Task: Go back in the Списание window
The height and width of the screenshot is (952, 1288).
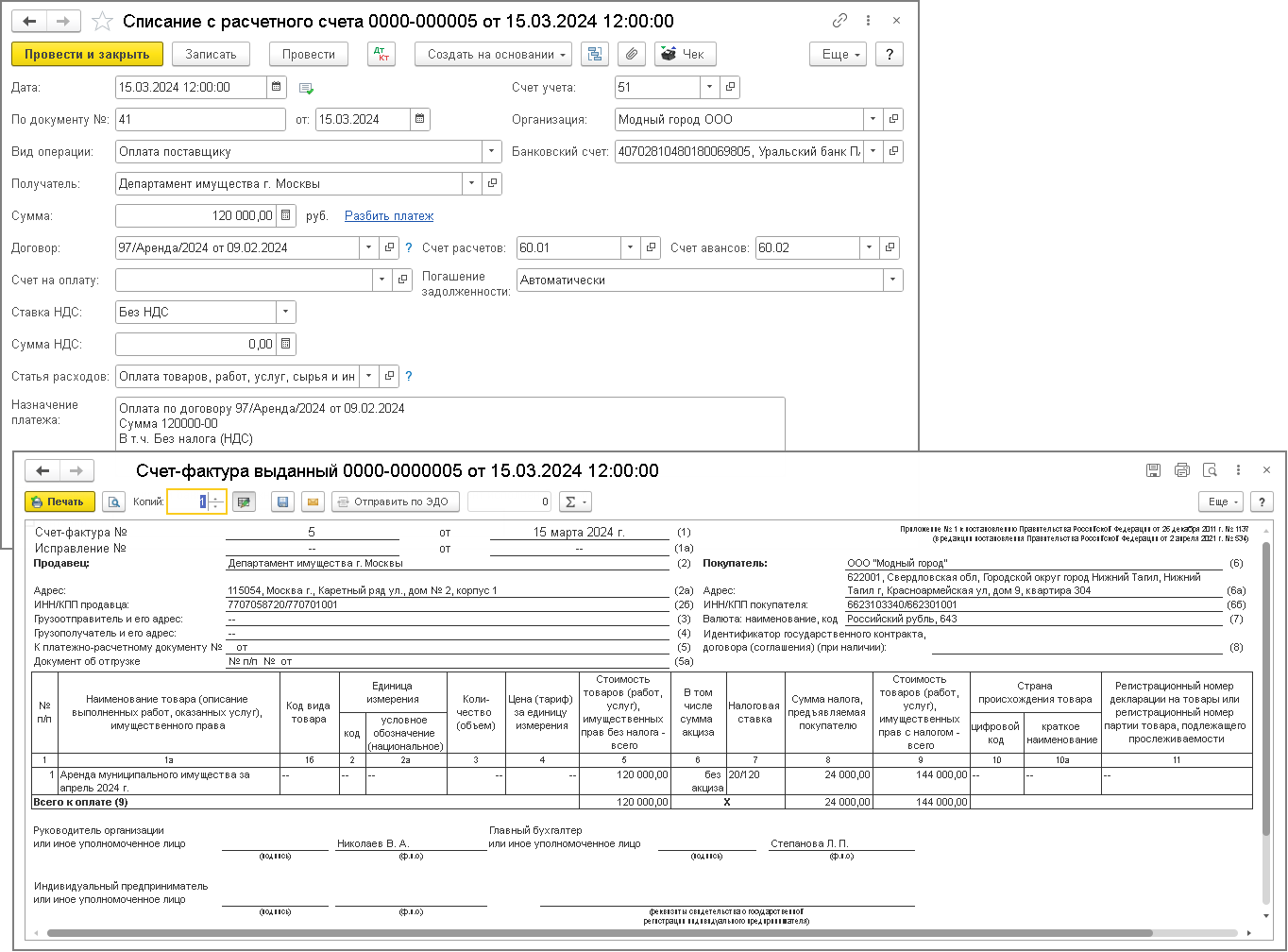Action: [x=29, y=21]
